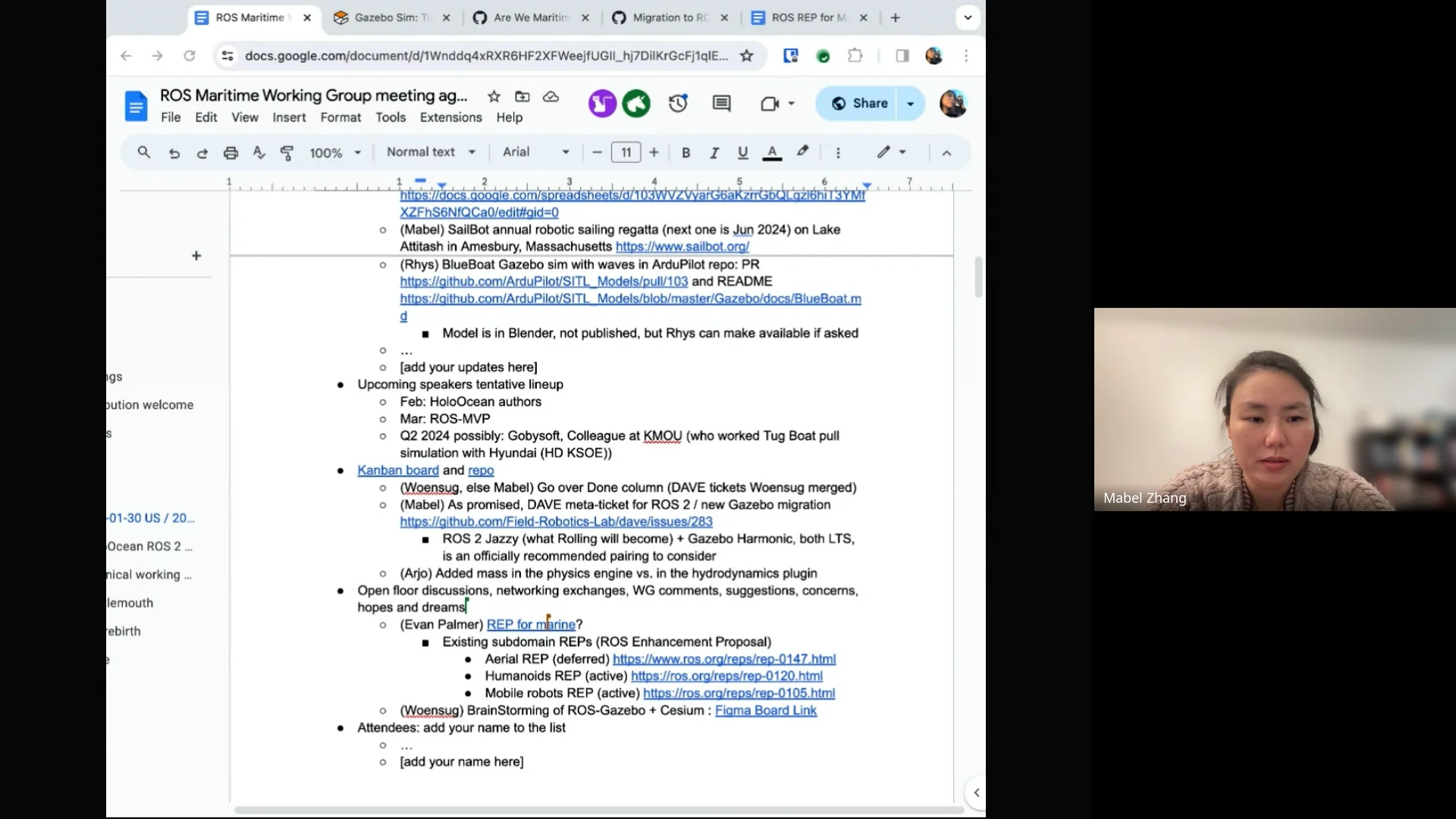
Task: Click the browser back arrow
Action: pos(126,55)
